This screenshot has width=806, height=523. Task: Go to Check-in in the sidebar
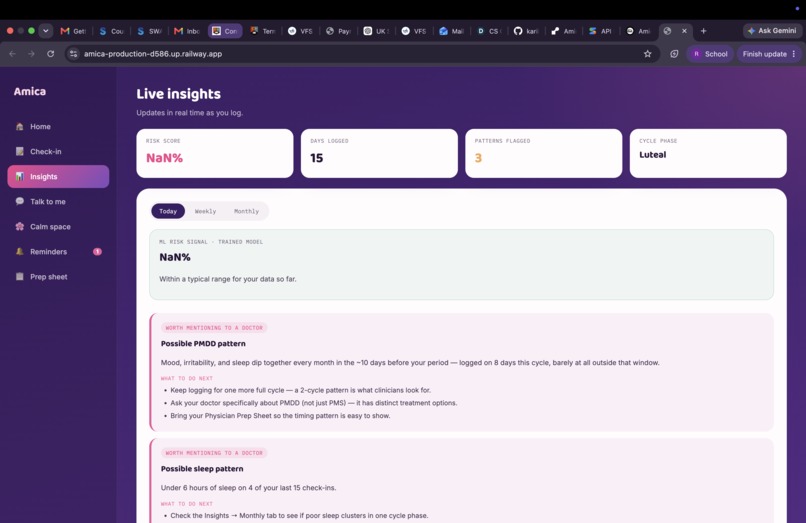click(58, 152)
